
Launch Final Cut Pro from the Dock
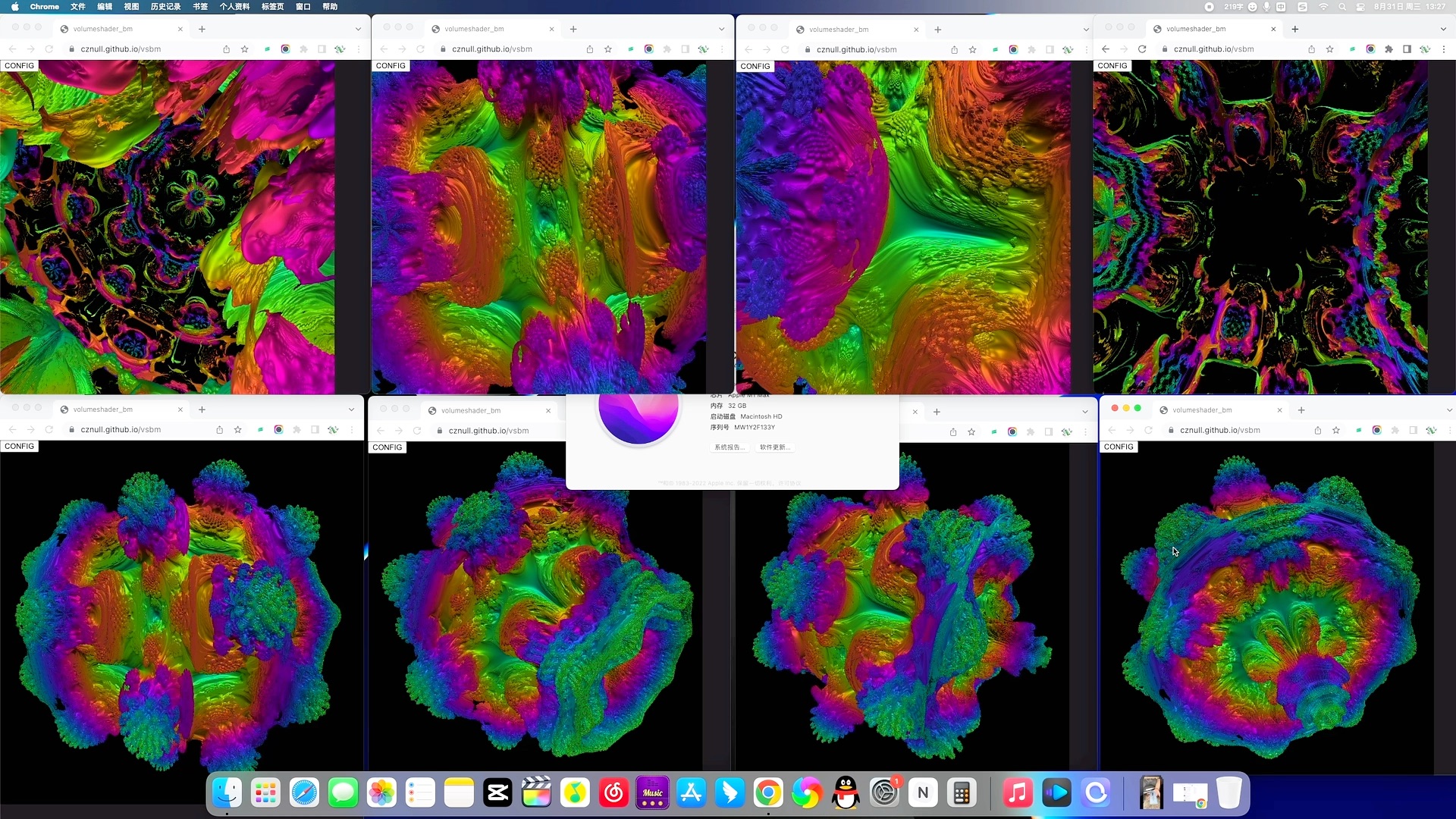pyautogui.click(x=537, y=792)
